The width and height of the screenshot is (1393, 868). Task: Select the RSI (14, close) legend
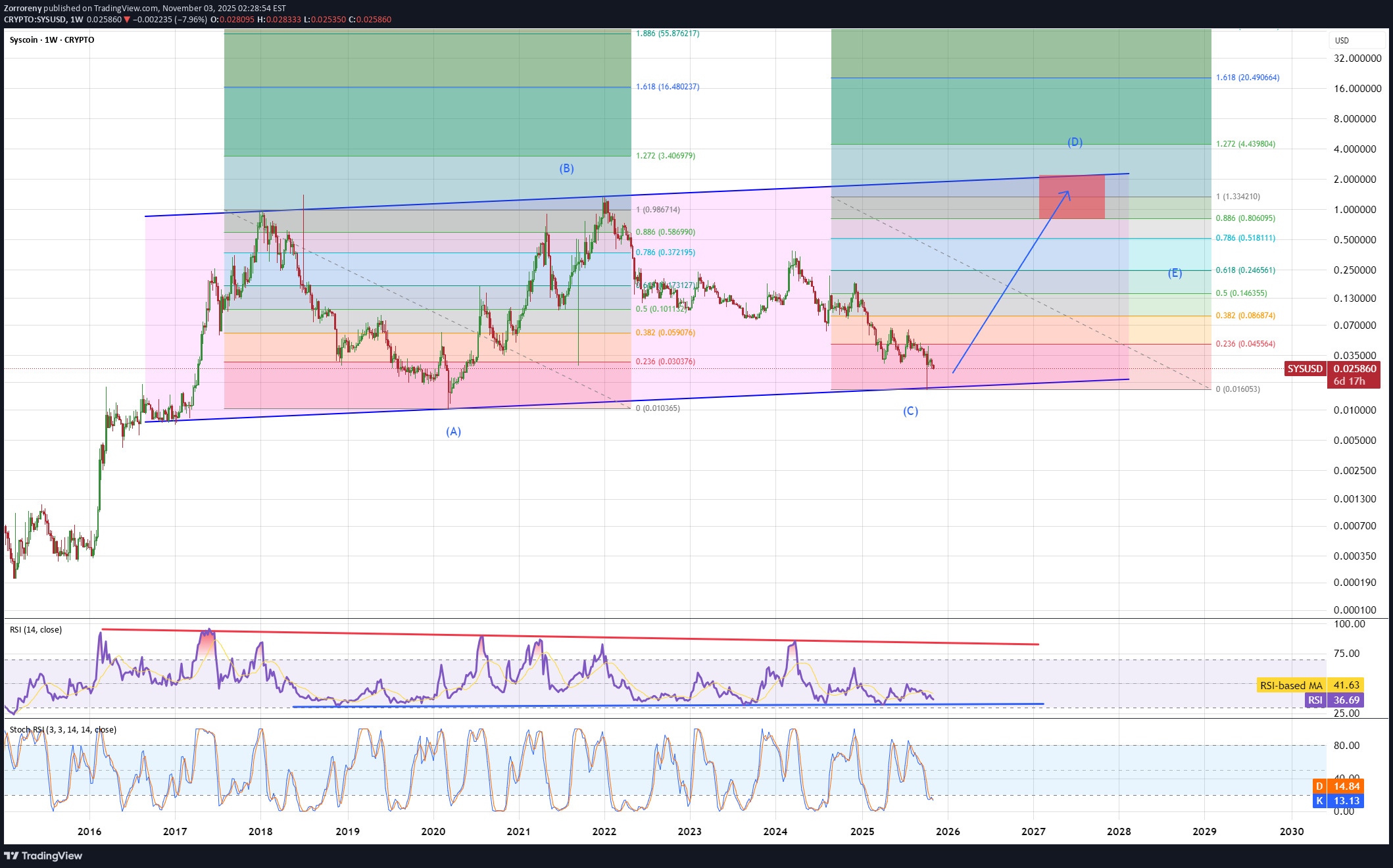pyautogui.click(x=36, y=630)
